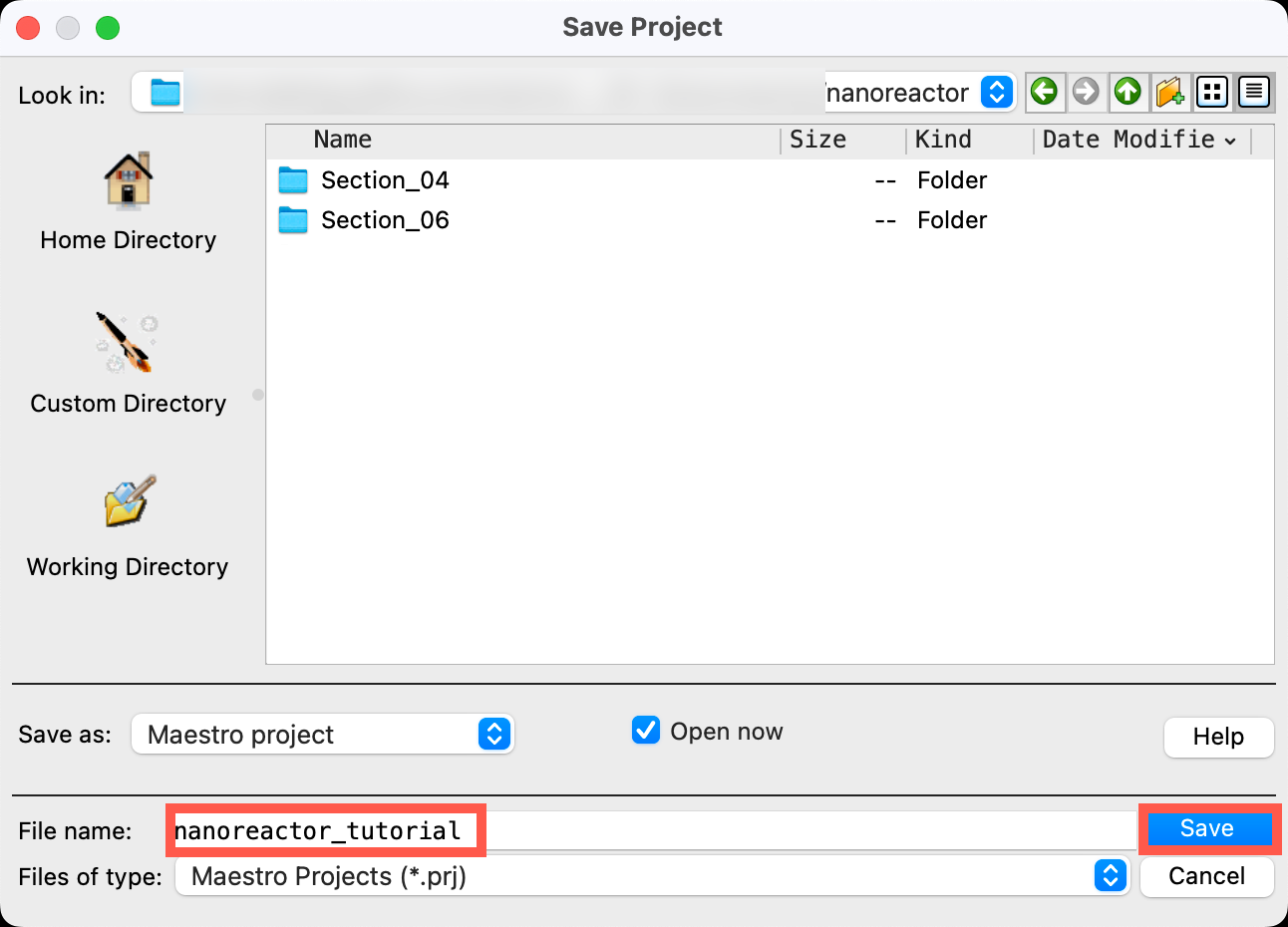Open the Custom Directory shortcut
Image resolution: width=1288 pixels, height=927 pixels.
coord(129,364)
